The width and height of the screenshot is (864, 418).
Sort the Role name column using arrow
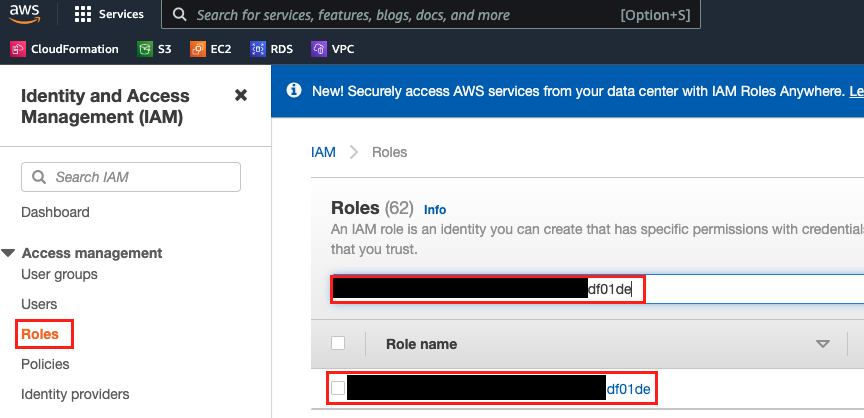[823, 344]
